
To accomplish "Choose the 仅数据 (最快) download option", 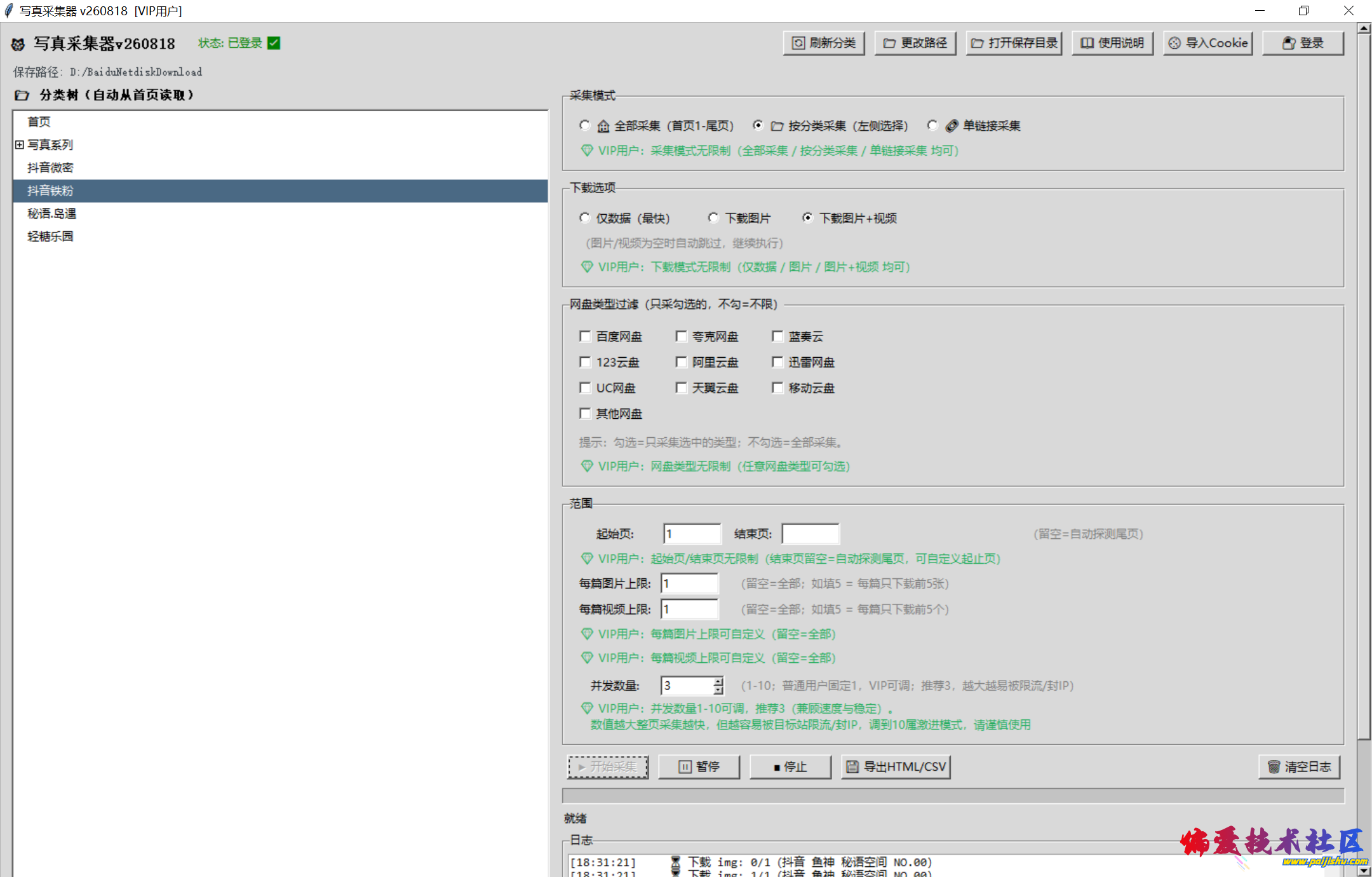I will point(585,218).
